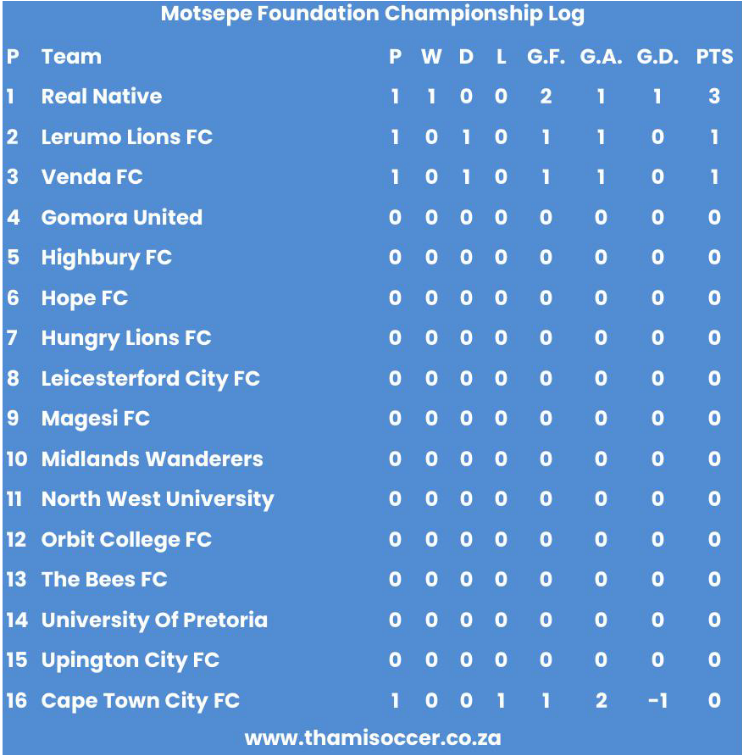Select the Venda FC team name
The height and width of the screenshot is (756, 743).
point(92,177)
